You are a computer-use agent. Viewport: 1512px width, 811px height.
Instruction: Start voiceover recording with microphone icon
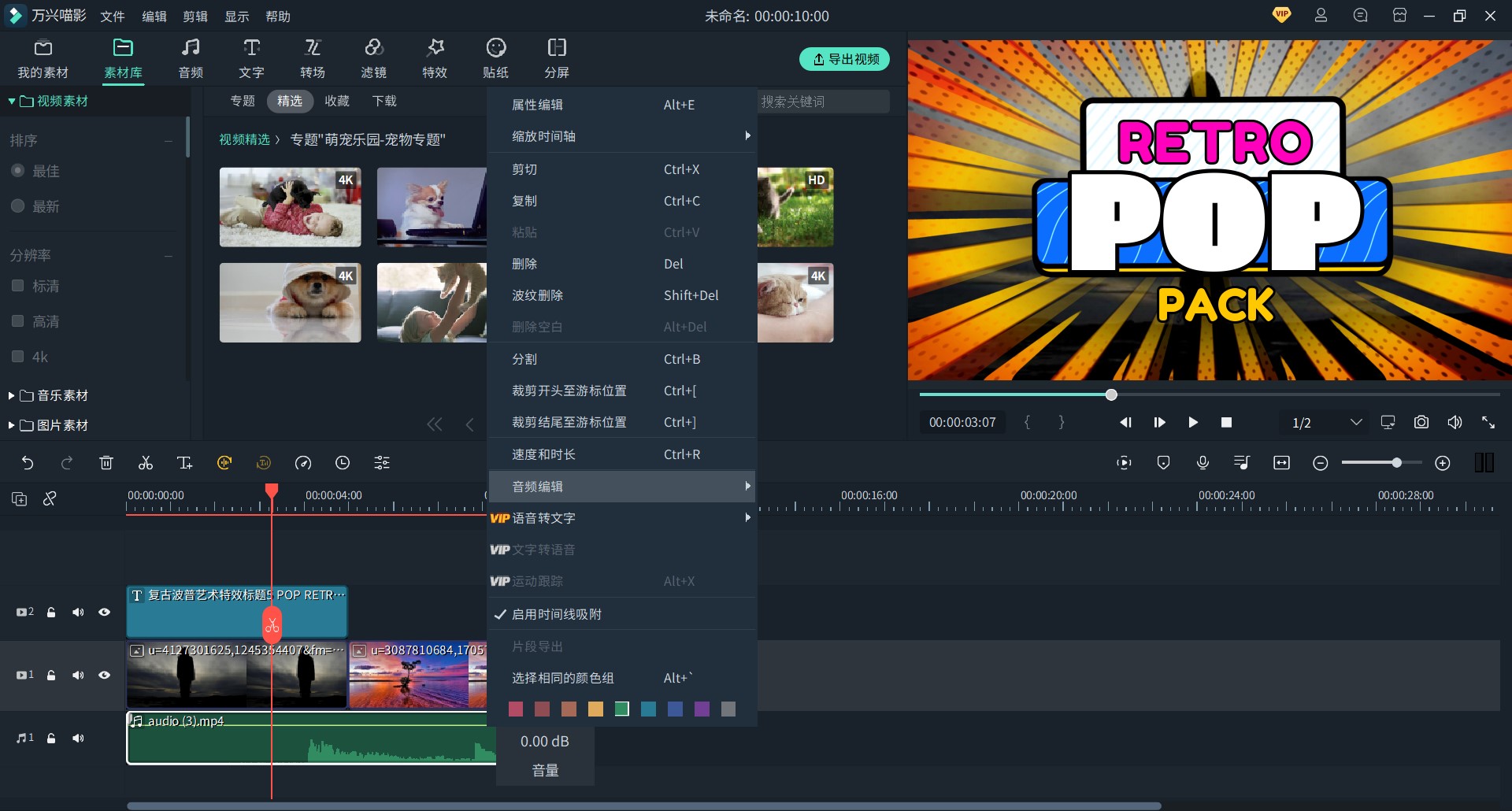pyautogui.click(x=1202, y=463)
